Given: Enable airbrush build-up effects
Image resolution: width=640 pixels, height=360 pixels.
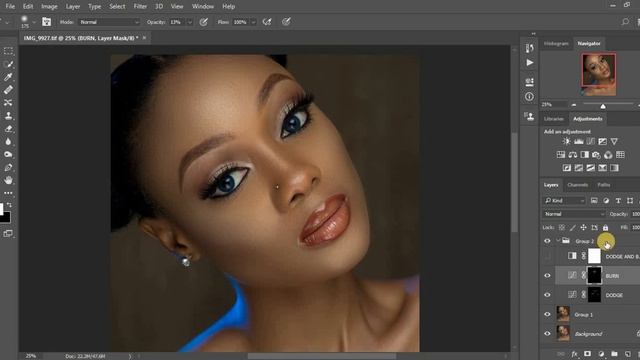Looking at the screenshot, I should 267,22.
